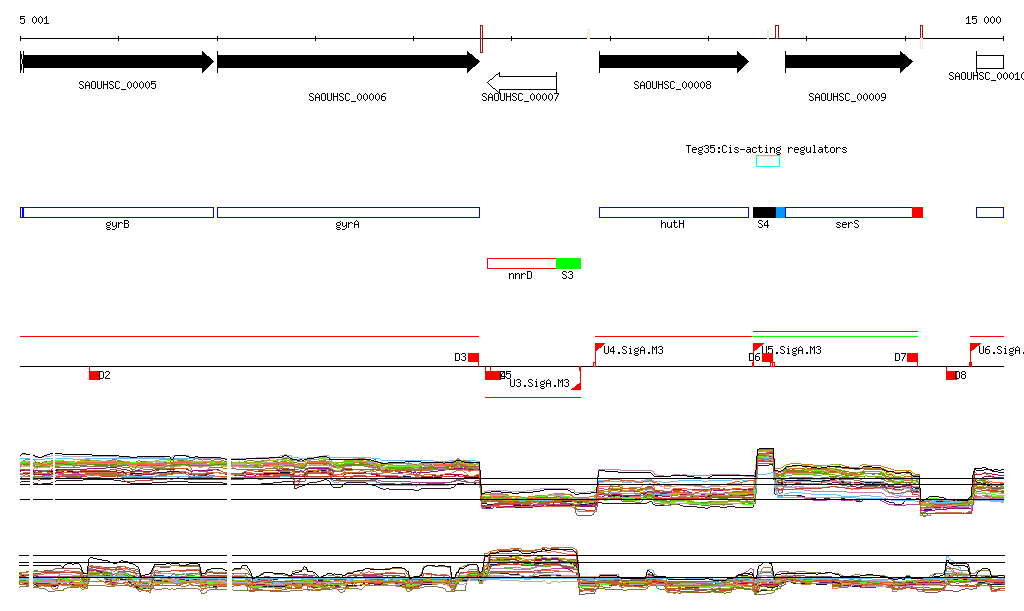This screenshot has height=611, width=1024.
Task: Click the 15 000 position label
Action: (983, 20)
